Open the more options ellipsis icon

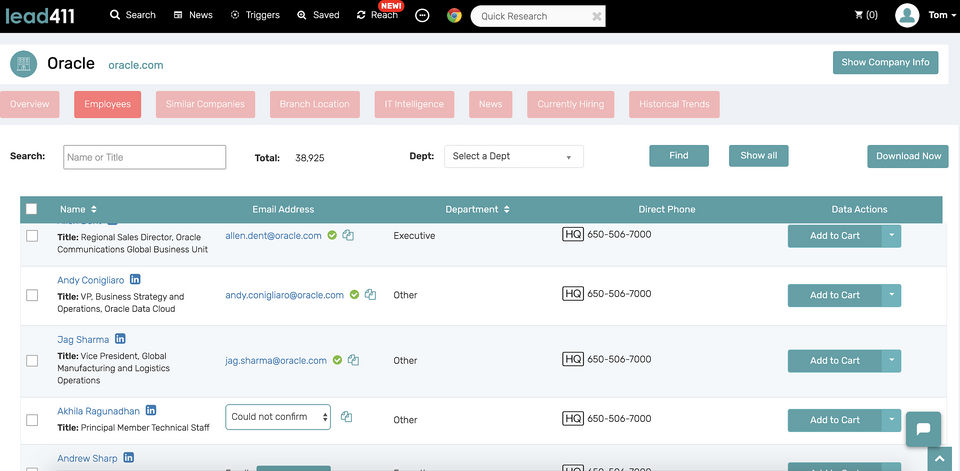pyautogui.click(x=422, y=15)
